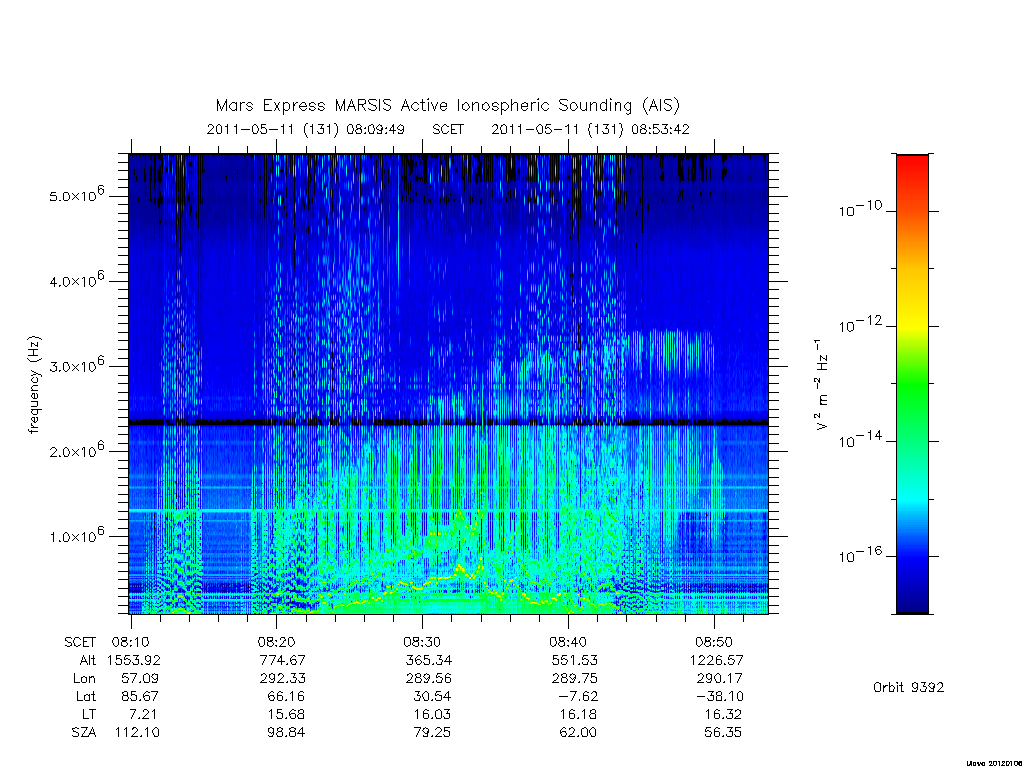1024x768 pixels.
Task: Select the end time '2011-05-11 (131) 08:53:42'
Action: pos(590,129)
